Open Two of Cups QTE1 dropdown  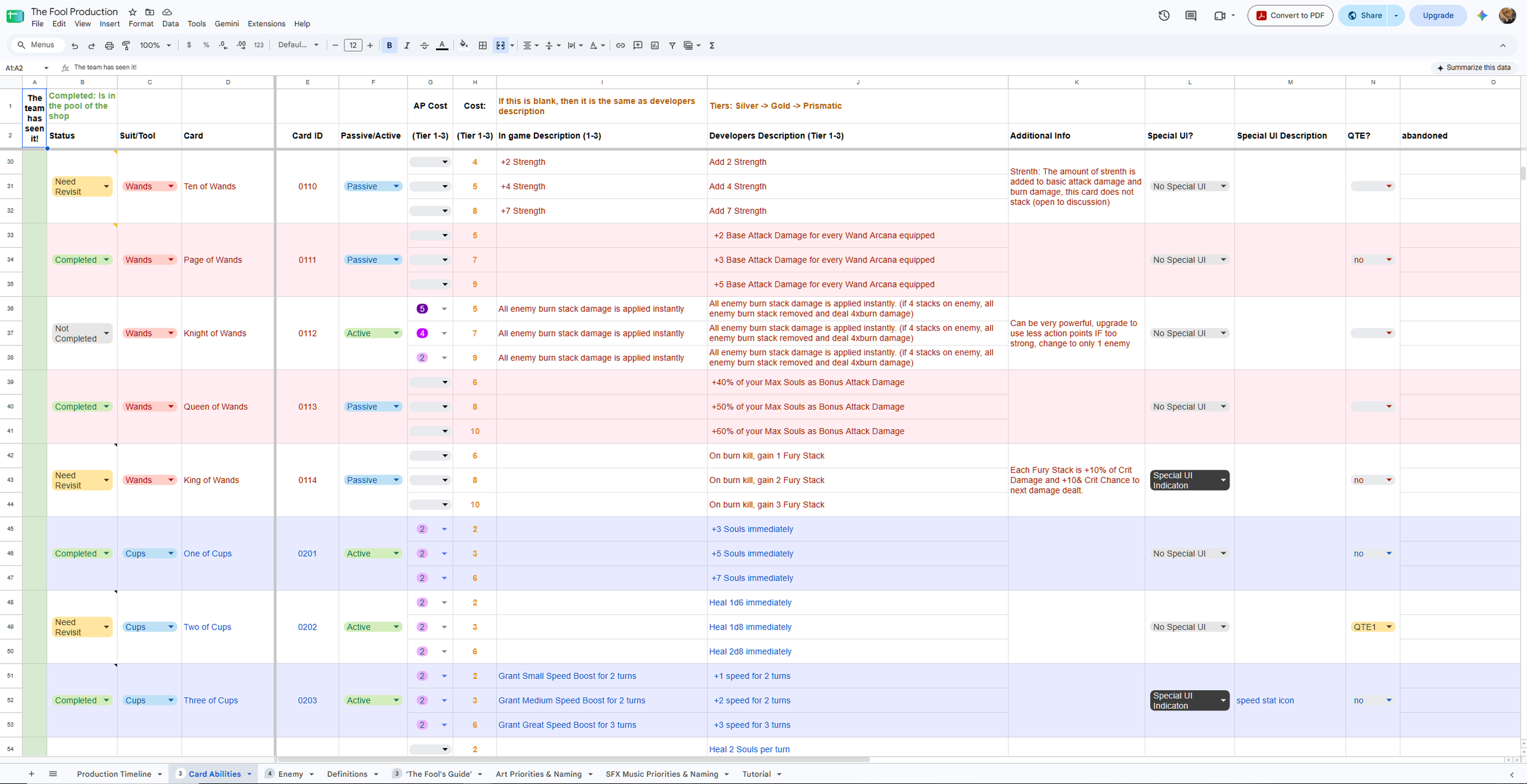[1372, 626]
